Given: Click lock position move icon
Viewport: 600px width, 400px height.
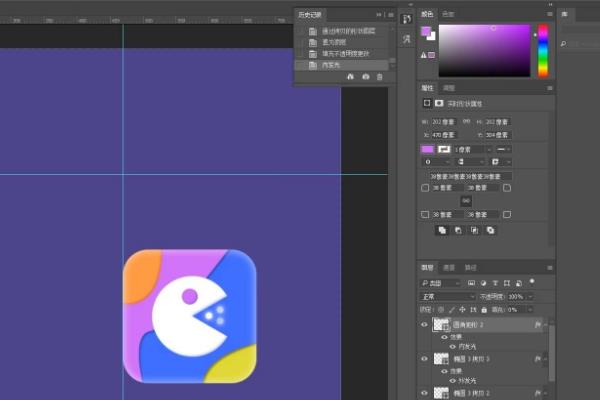Looking at the screenshot, I should coord(462,309).
